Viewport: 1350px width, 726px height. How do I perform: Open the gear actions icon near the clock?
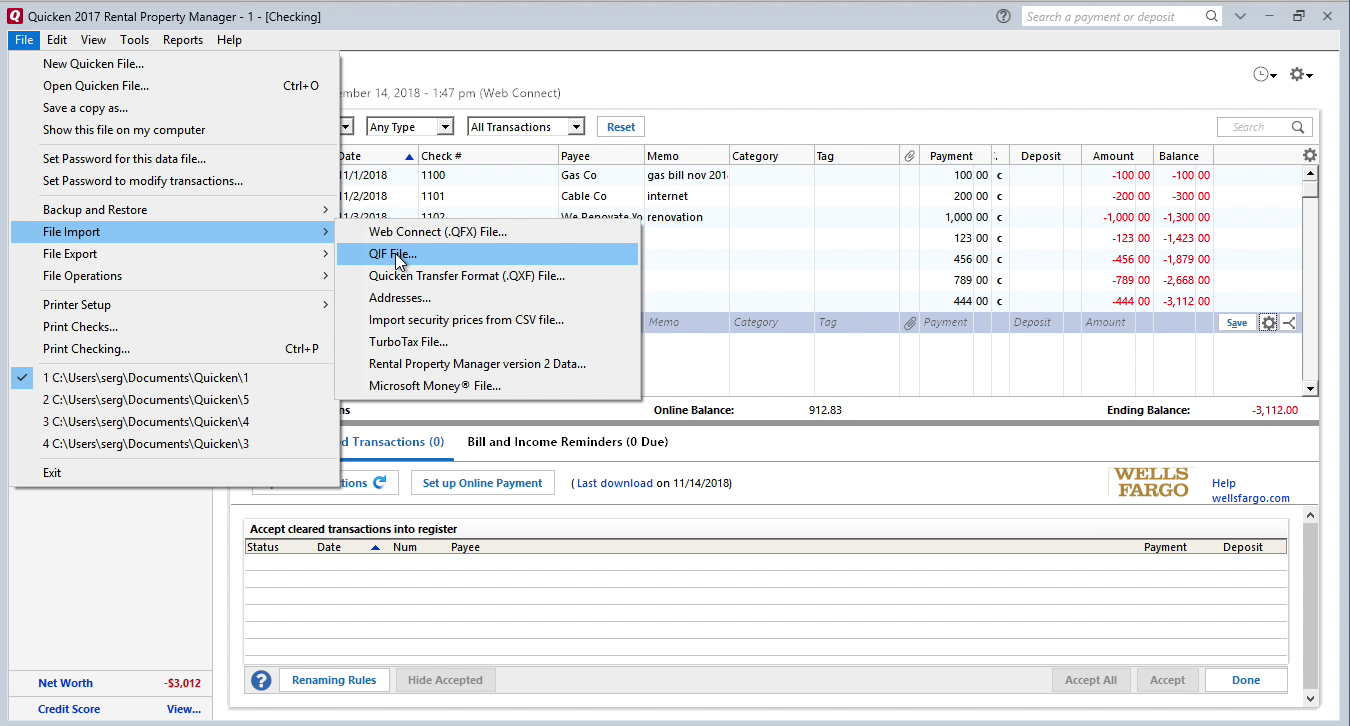[x=1300, y=75]
